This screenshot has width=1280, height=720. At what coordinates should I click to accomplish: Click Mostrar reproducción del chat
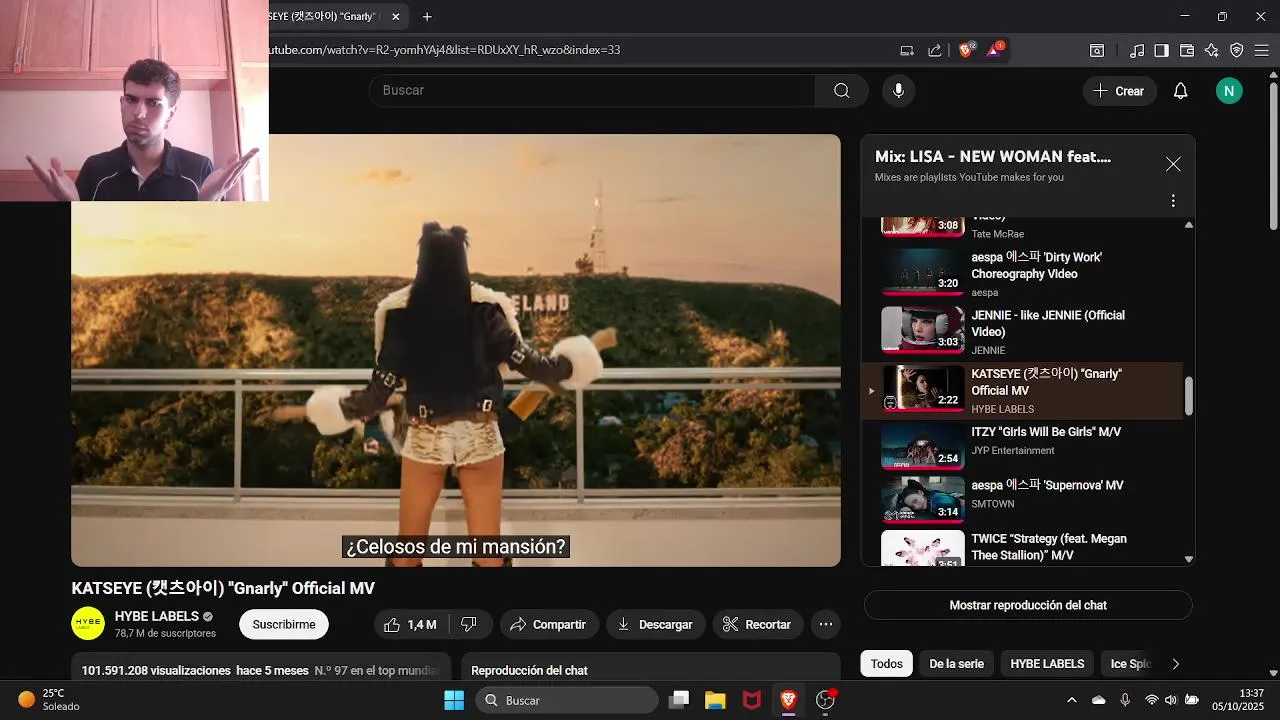(1028, 605)
